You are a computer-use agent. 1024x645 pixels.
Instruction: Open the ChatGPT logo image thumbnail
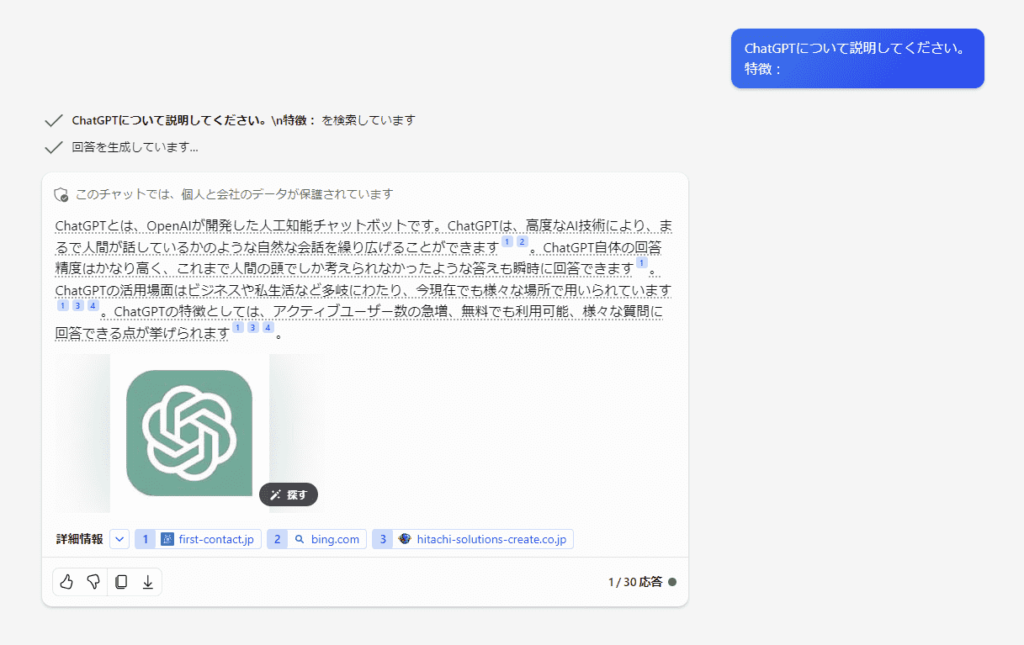pos(189,433)
